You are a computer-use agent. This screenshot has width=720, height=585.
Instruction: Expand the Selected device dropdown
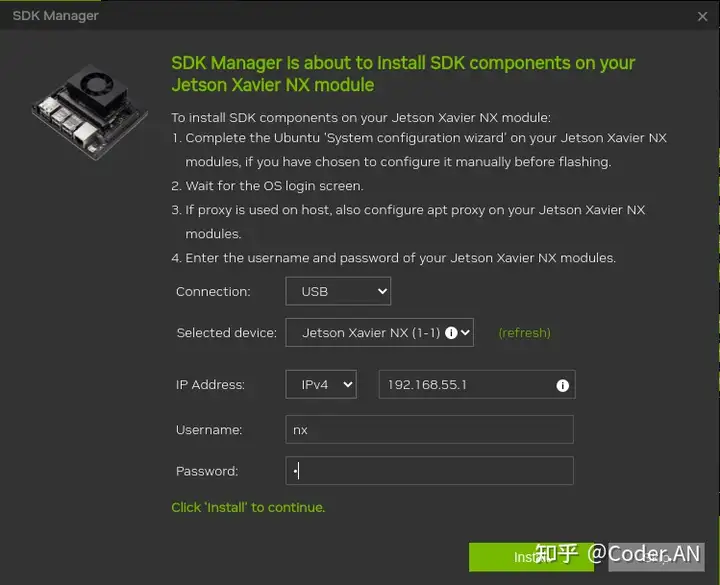pyautogui.click(x=379, y=332)
